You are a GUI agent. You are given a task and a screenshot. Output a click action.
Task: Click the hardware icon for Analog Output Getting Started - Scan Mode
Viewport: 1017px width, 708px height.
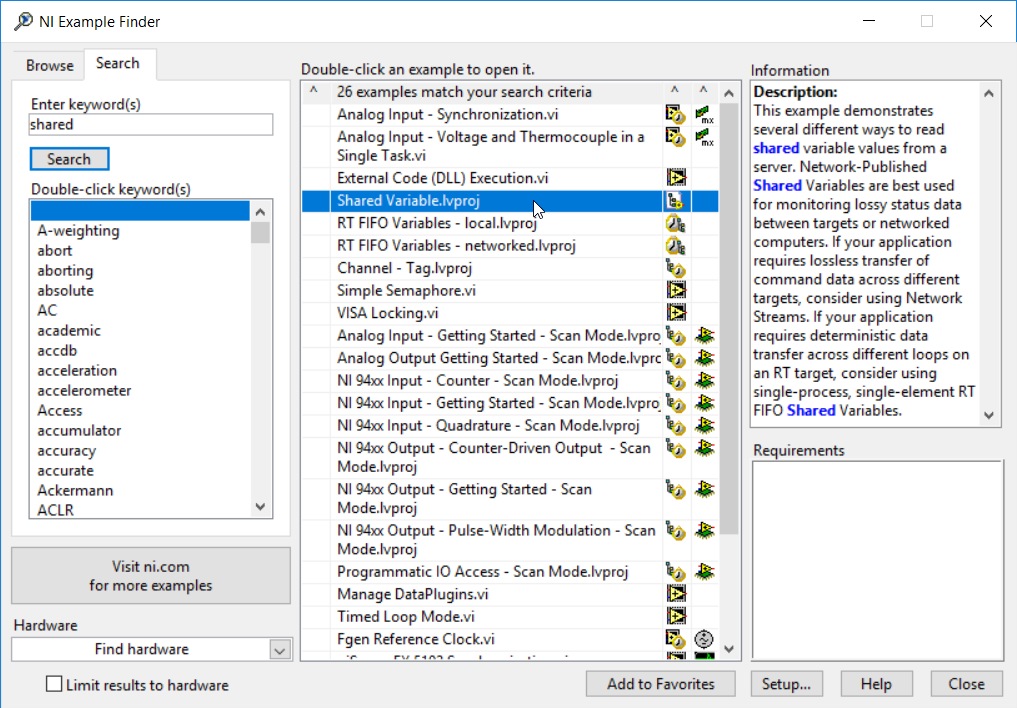704,359
